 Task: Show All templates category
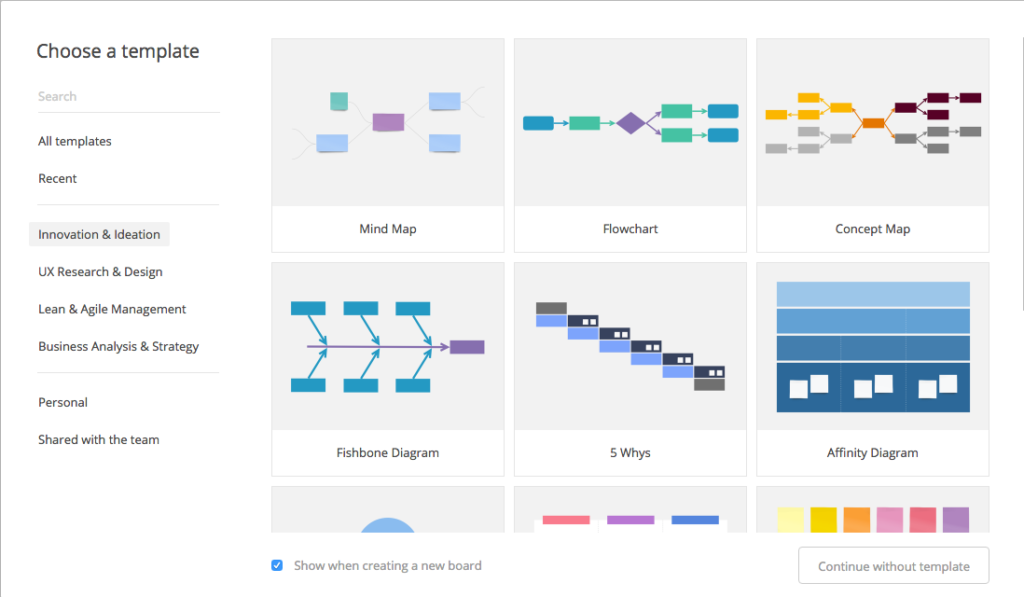(x=74, y=141)
